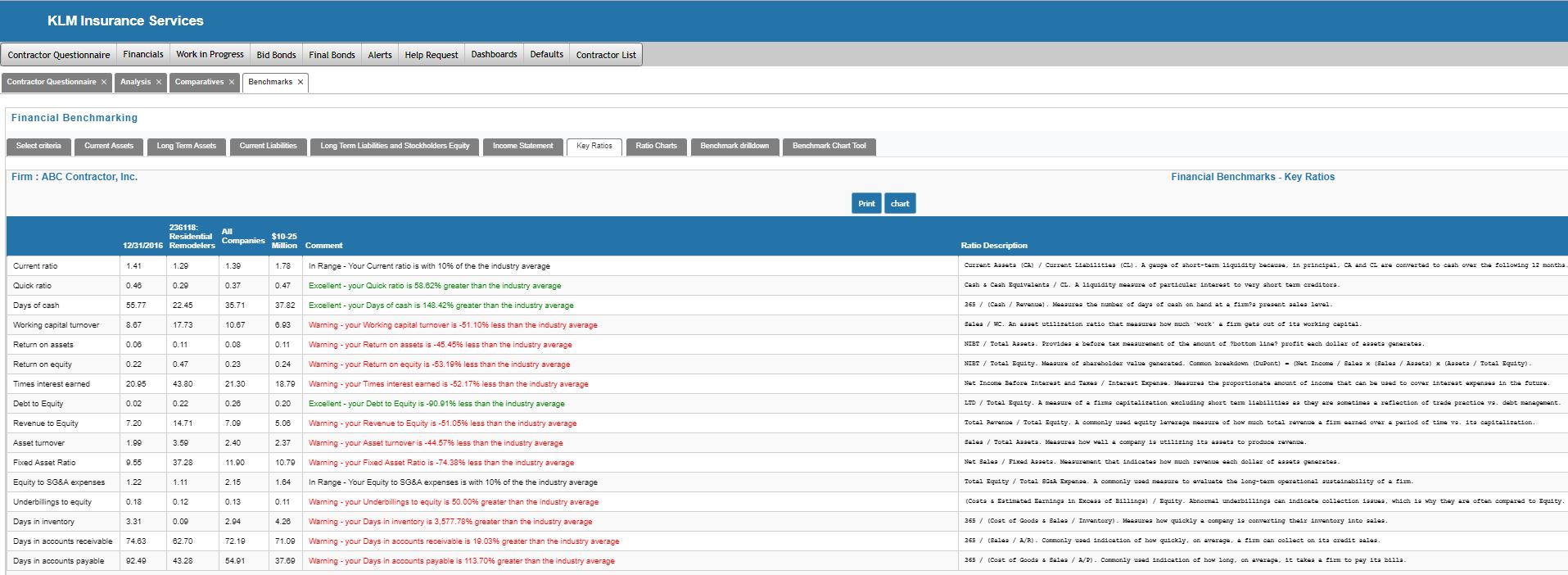Open the Ratio Charts tab

click(x=656, y=146)
